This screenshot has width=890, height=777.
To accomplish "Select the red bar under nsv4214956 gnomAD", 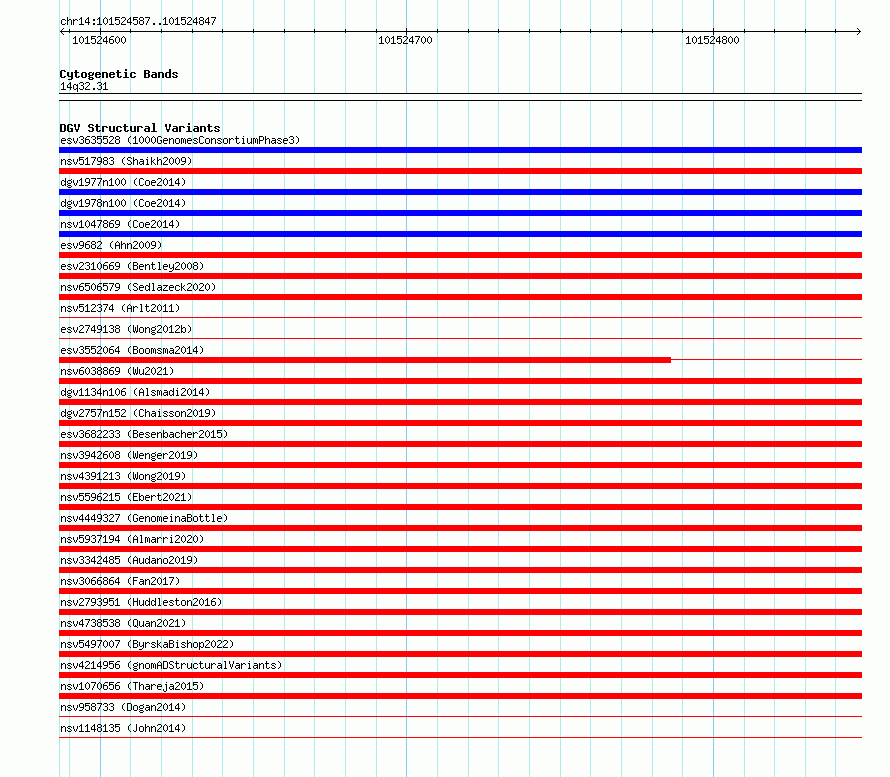I will pos(460,675).
